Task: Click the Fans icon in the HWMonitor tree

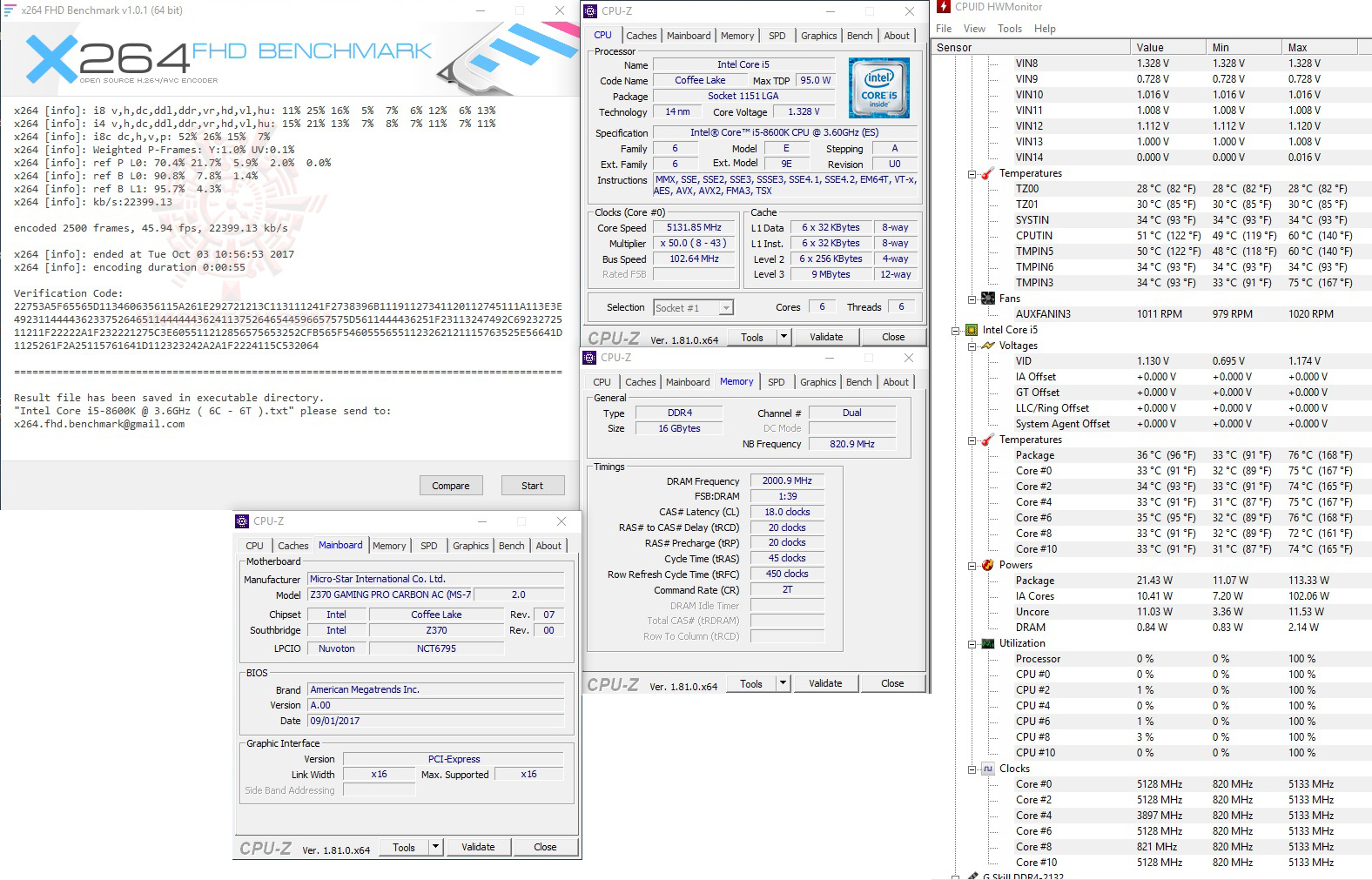Action: (x=987, y=299)
